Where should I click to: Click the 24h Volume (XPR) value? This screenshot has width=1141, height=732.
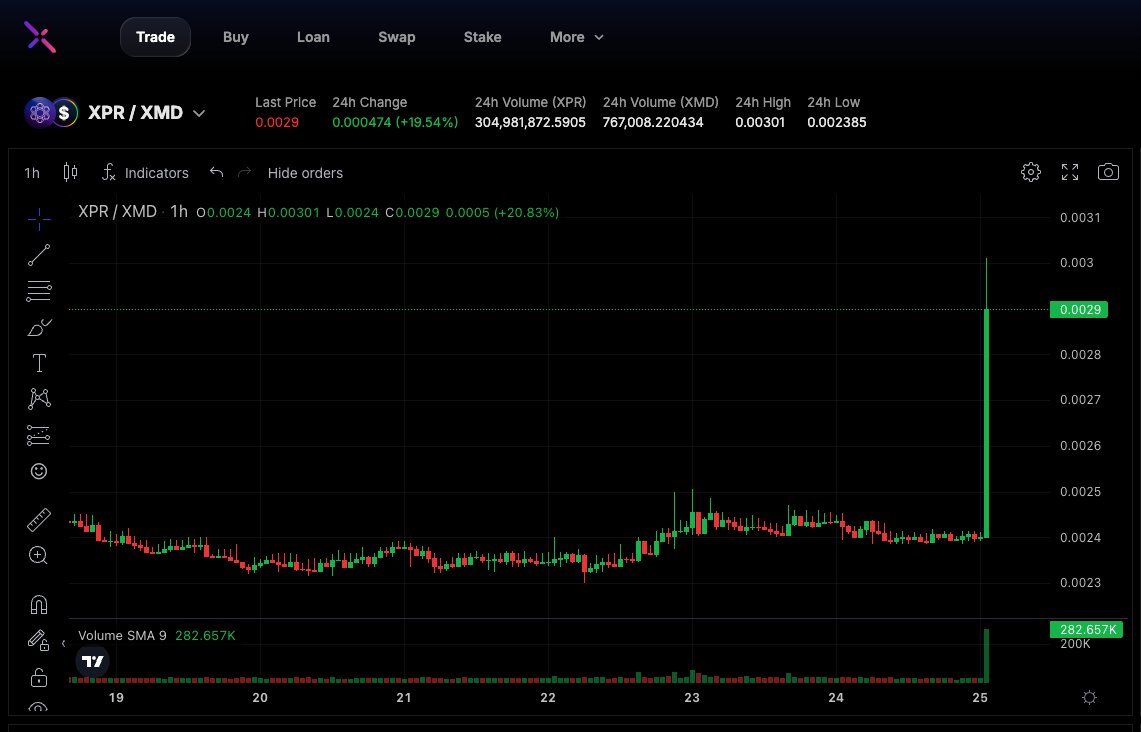coord(530,122)
